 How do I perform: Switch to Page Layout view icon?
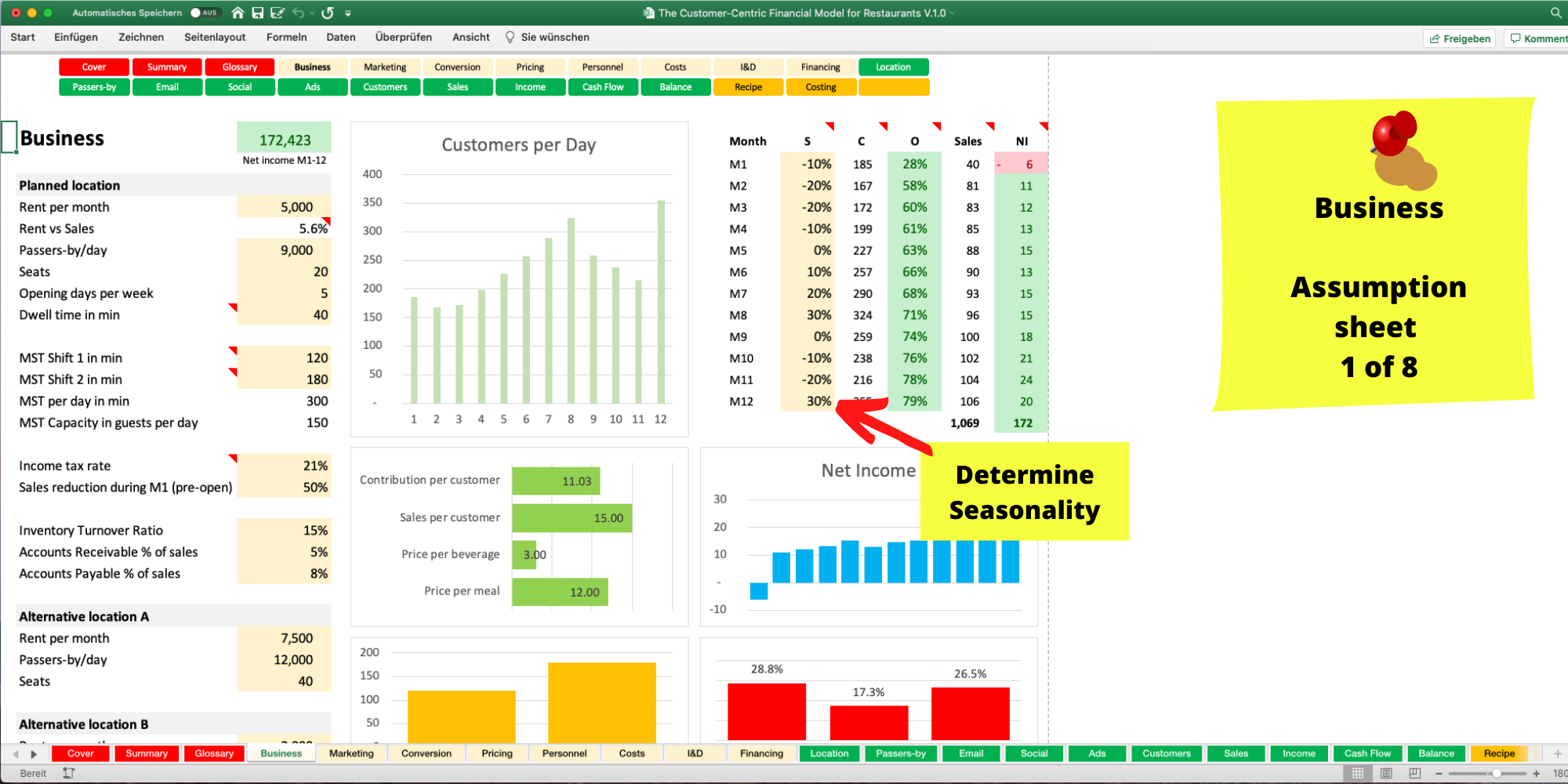click(x=1386, y=773)
